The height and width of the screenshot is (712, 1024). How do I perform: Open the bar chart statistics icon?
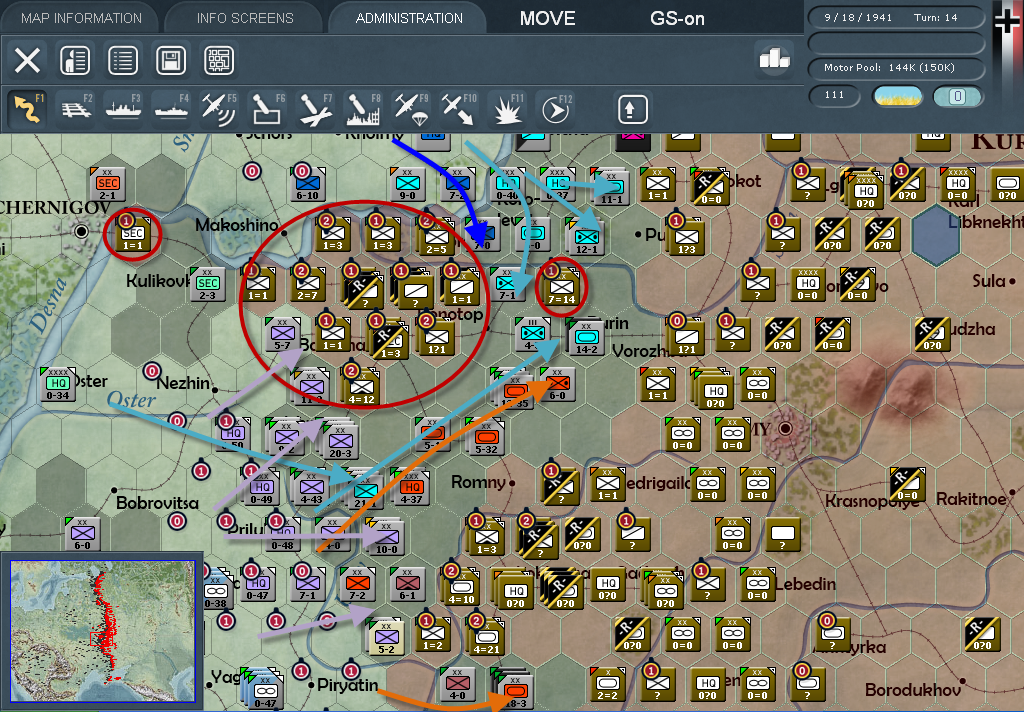[x=775, y=59]
